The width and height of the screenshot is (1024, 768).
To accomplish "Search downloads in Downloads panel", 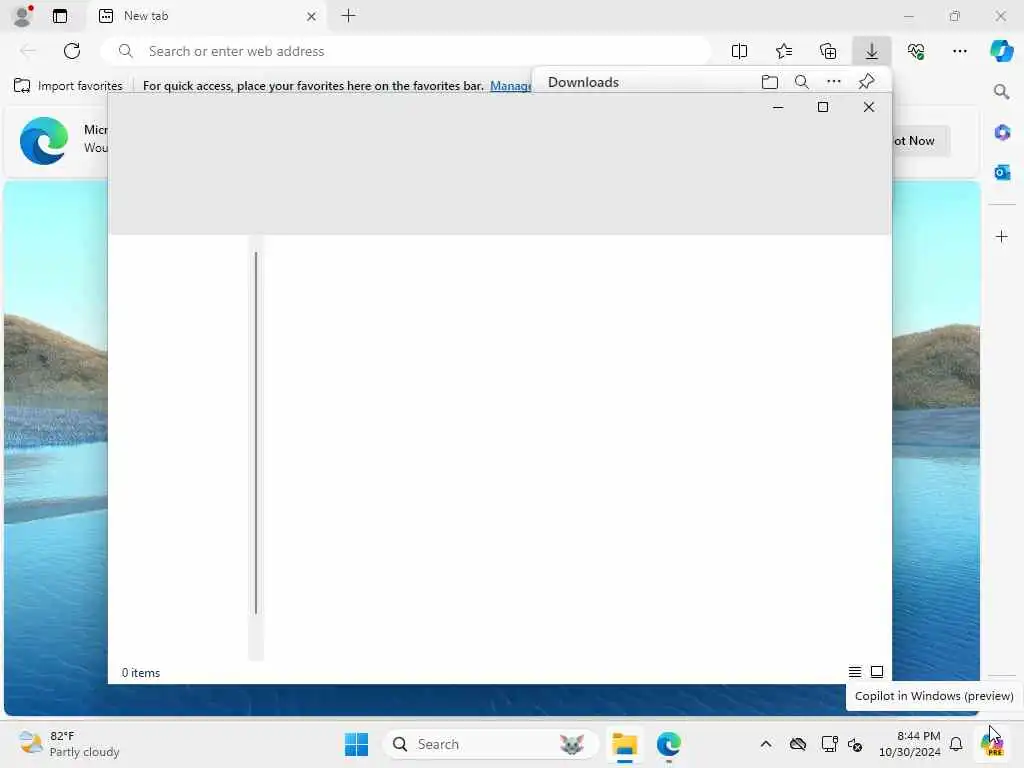I will [801, 82].
